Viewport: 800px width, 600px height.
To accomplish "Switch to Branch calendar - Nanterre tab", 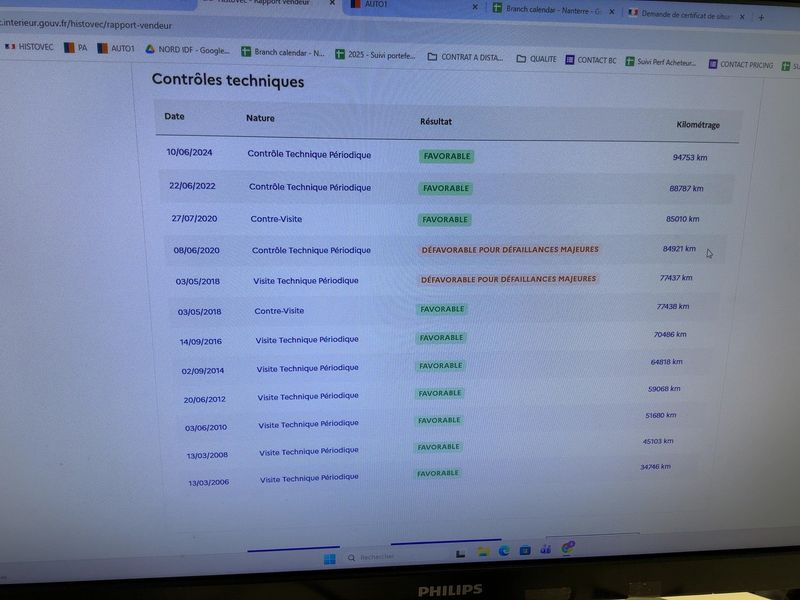I will coord(548,10).
